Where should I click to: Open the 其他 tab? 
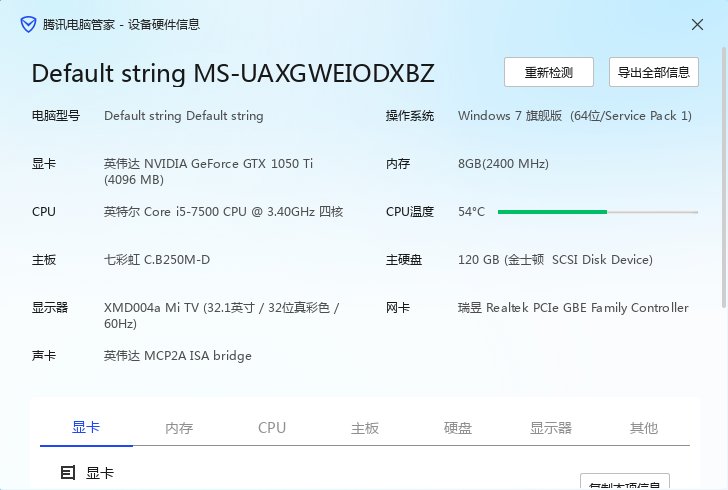[x=644, y=428]
